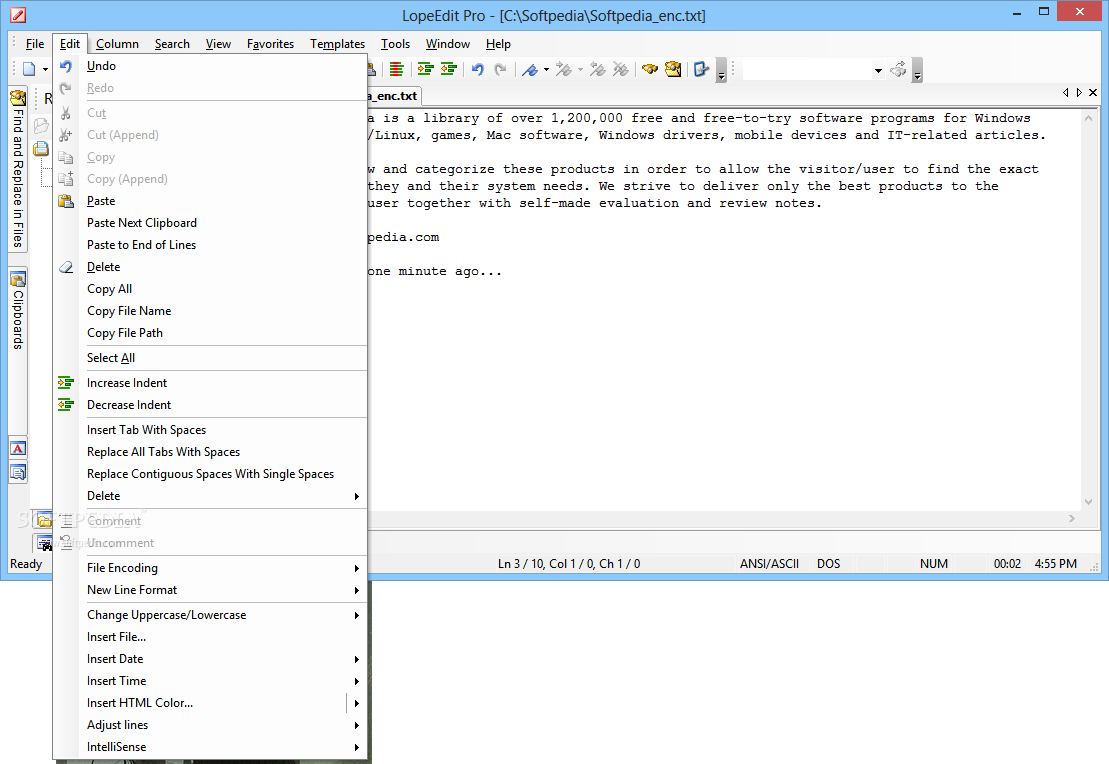This screenshot has height=764, width=1109.
Task: Click the DOS line format status entry
Action: pos(829,564)
